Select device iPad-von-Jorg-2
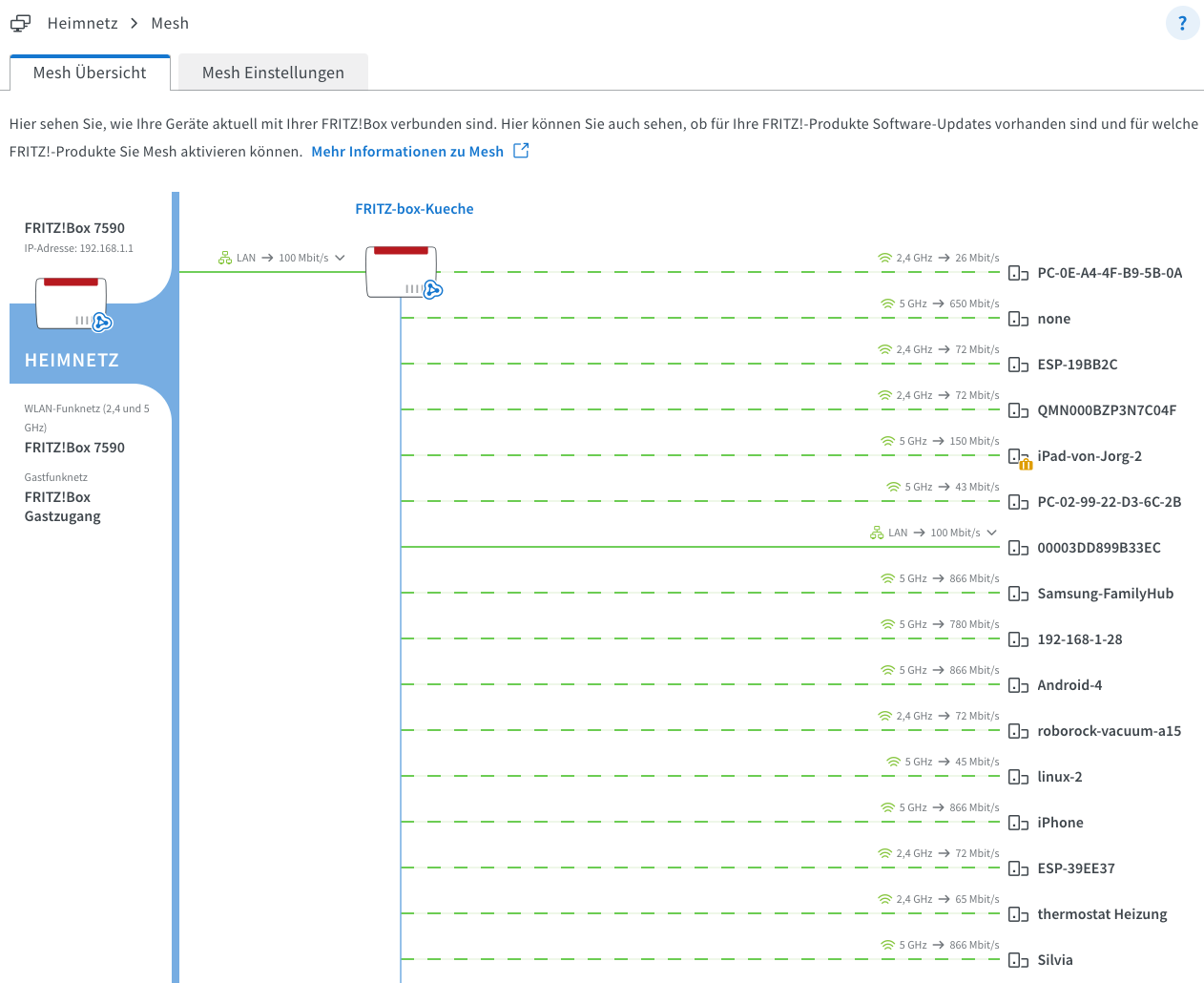The width and height of the screenshot is (1204, 983). [1090, 456]
